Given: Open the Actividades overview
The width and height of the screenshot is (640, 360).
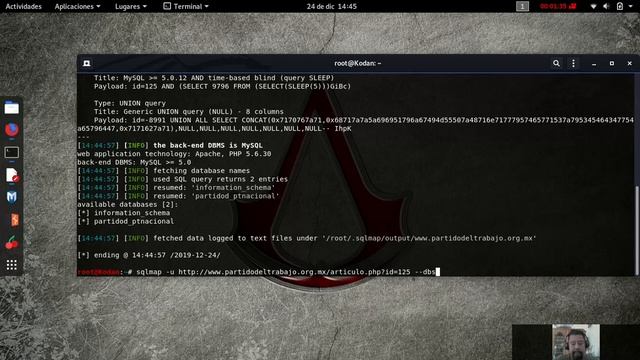Looking at the screenshot, I should coord(23,6).
